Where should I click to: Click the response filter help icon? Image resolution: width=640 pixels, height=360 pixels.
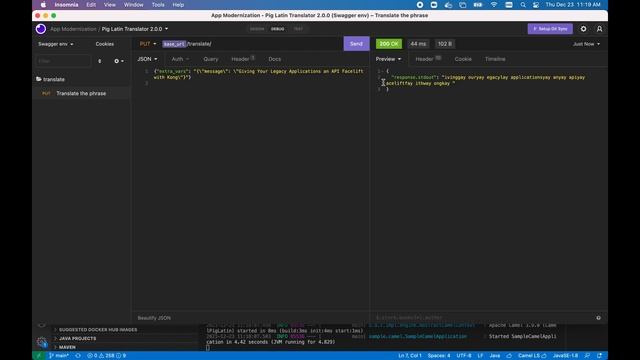[x=598, y=318]
